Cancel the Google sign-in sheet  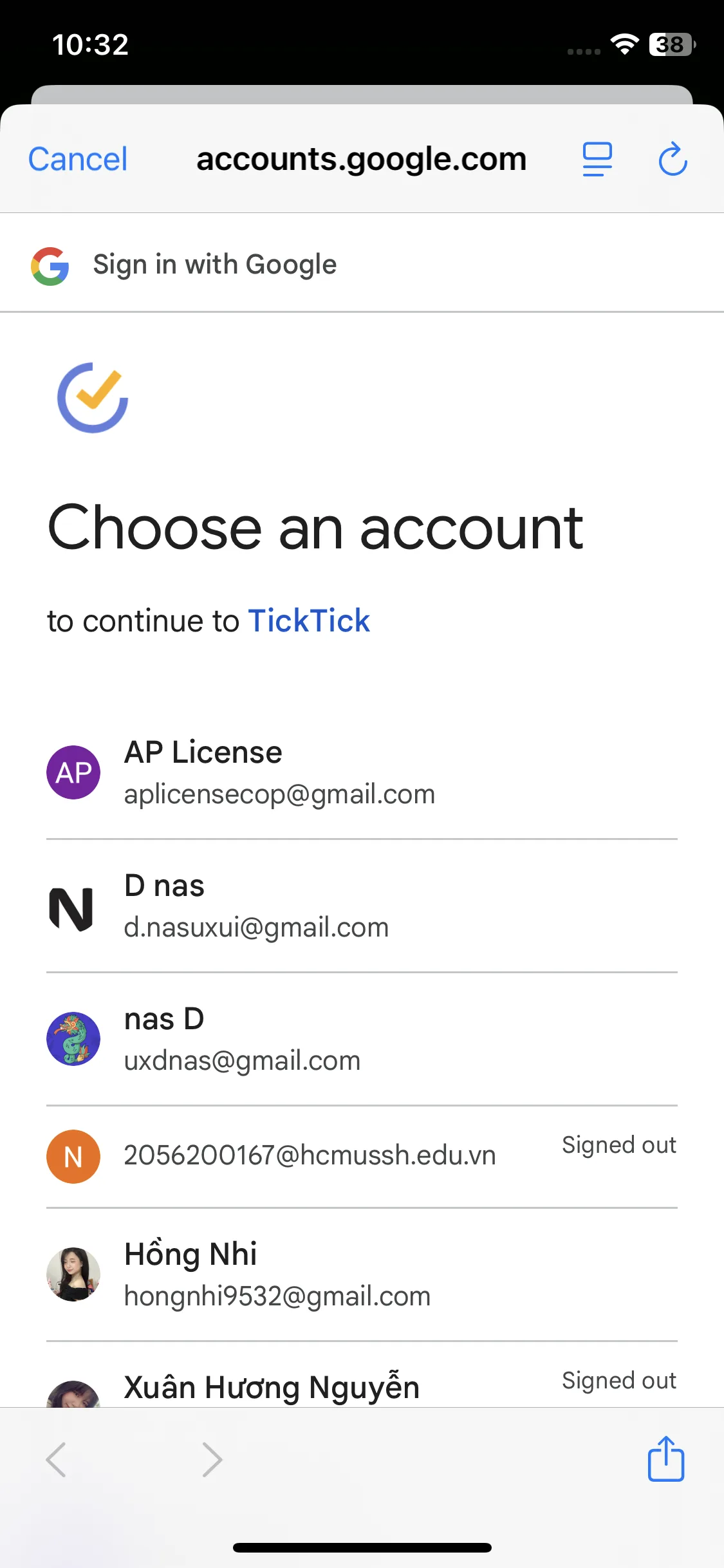(78, 159)
